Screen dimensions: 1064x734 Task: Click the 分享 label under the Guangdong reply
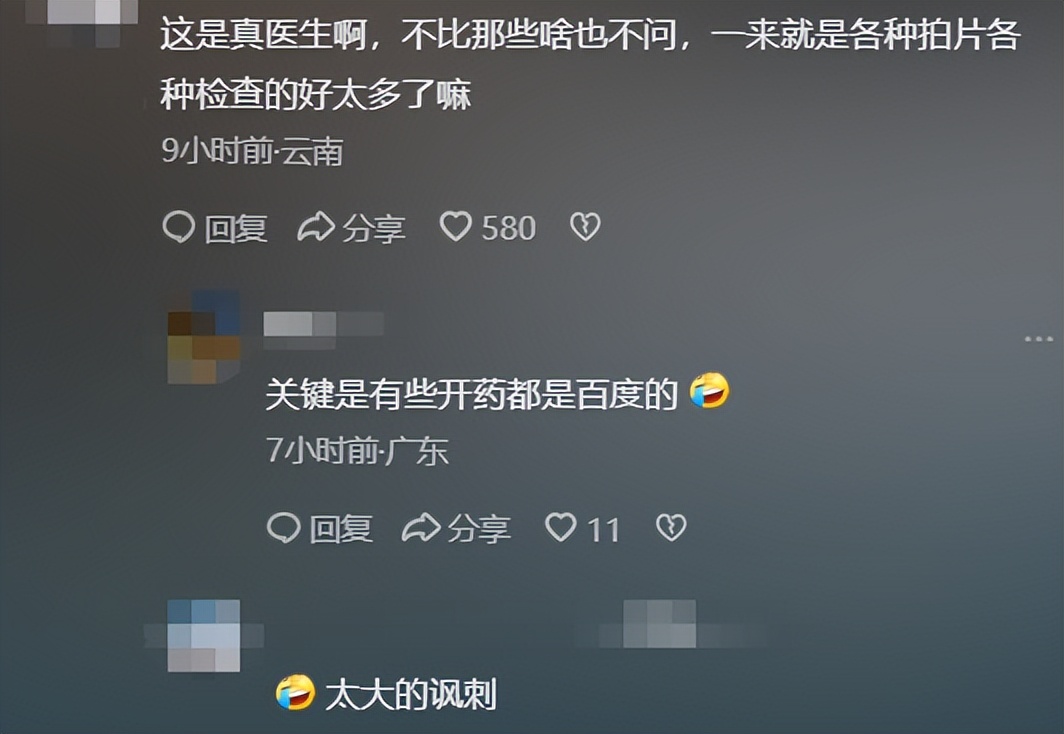[x=479, y=528]
